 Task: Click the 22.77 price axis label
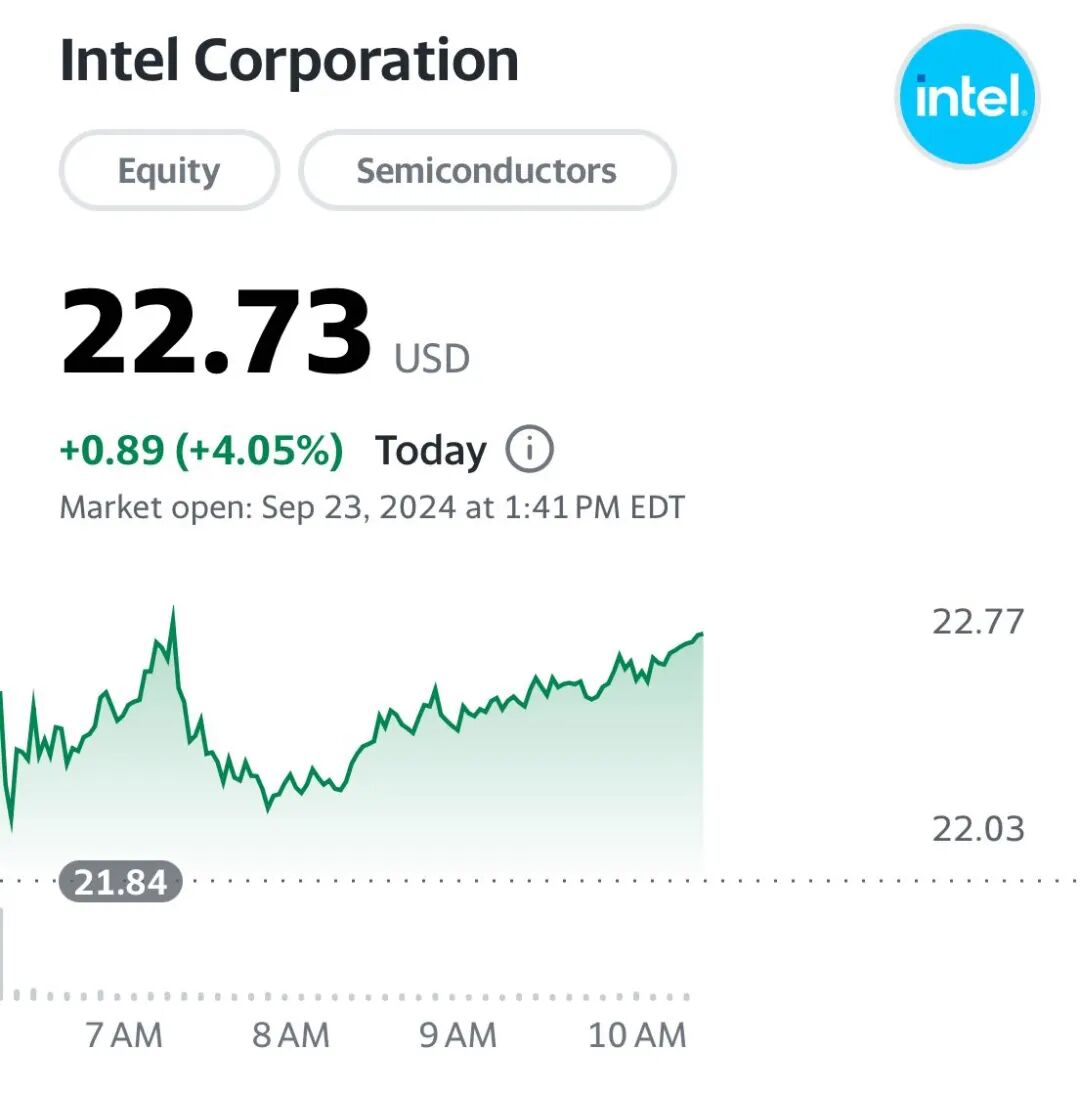978,621
